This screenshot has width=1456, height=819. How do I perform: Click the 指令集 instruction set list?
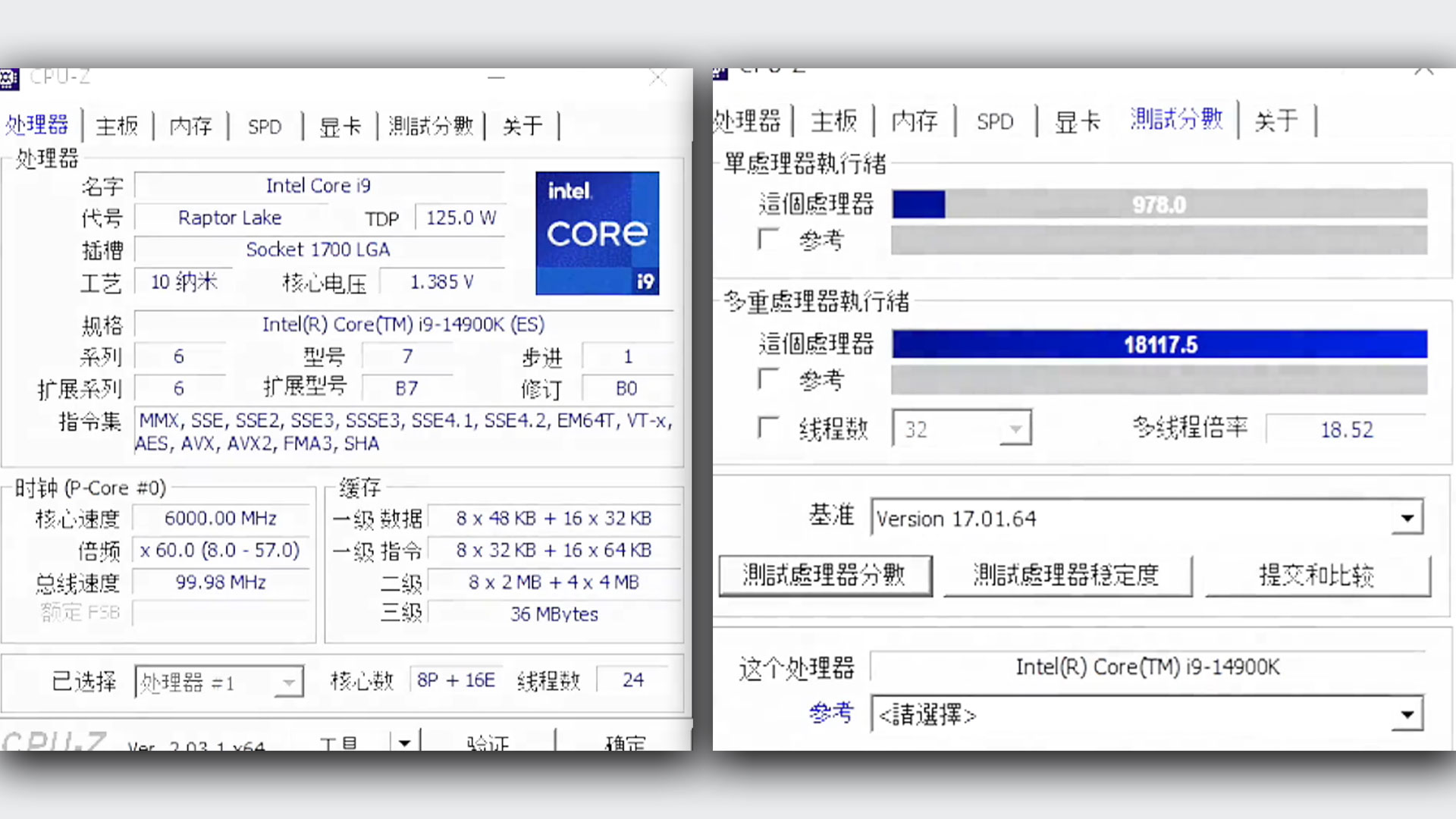404,431
